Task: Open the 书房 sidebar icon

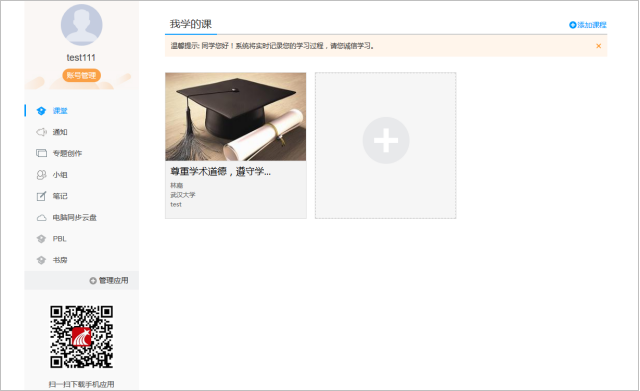Action: tap(41, 260)
